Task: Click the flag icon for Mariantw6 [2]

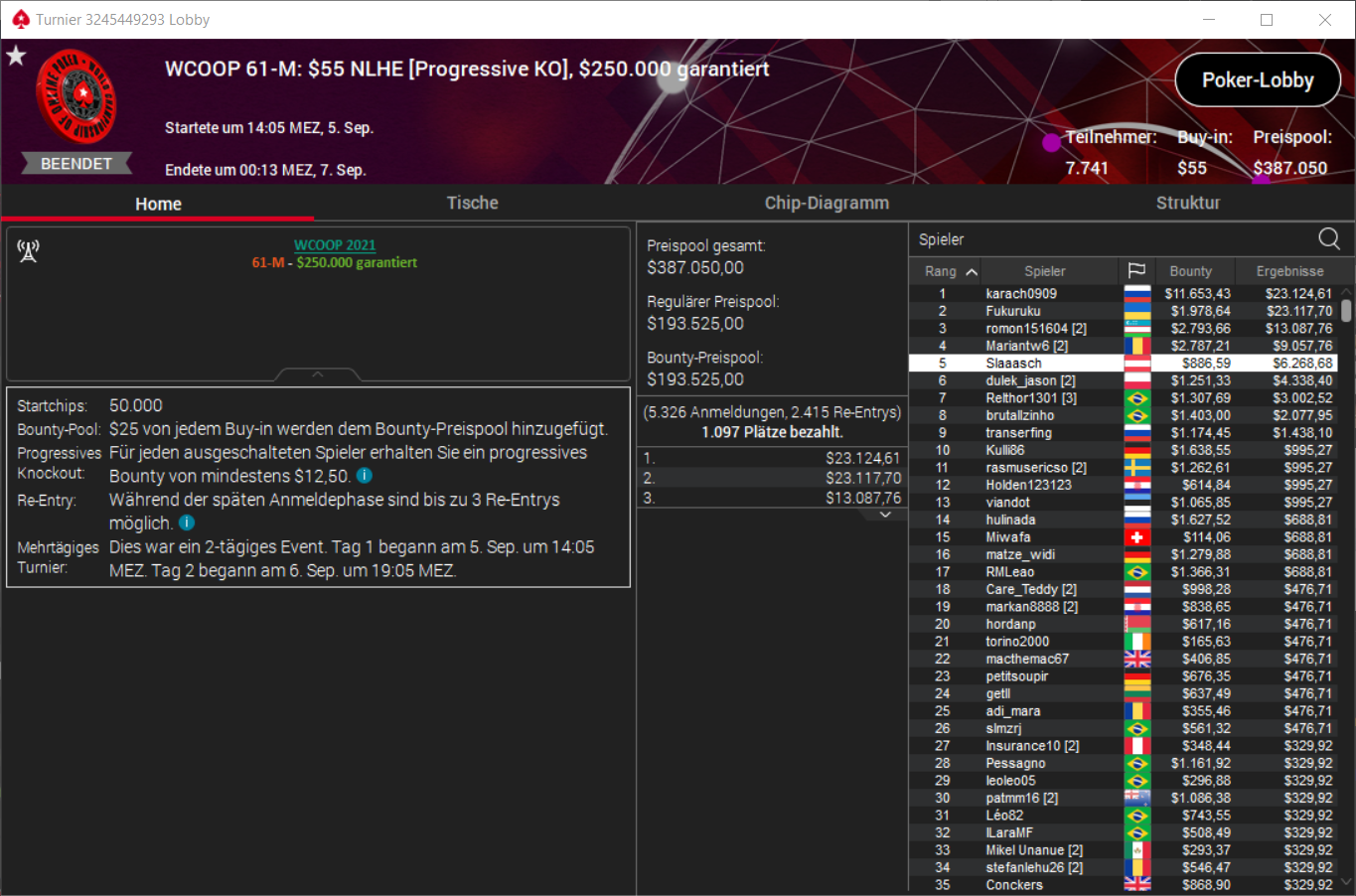Action: (1137, 346)
